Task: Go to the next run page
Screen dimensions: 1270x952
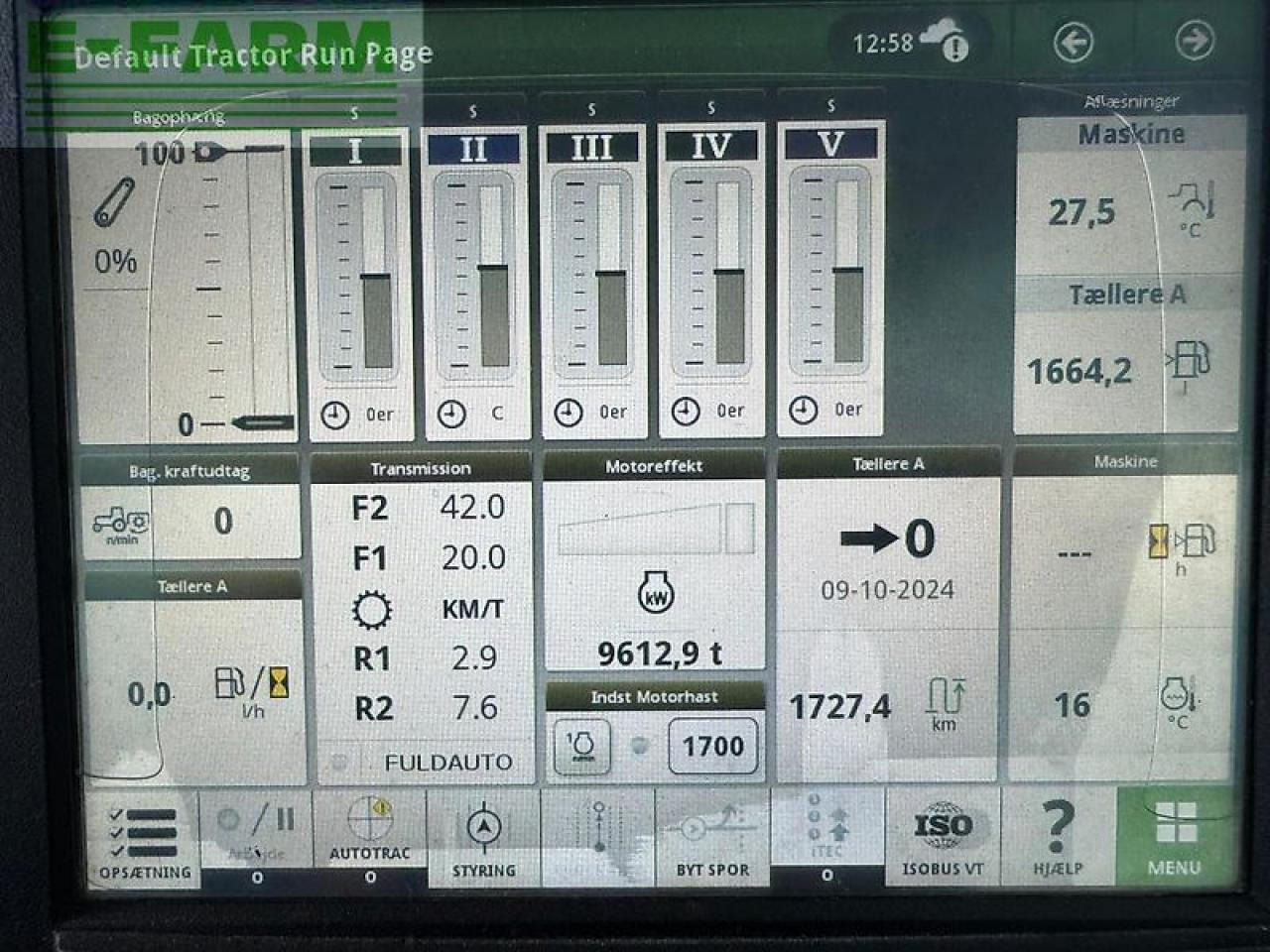Action: (1194, 41)
